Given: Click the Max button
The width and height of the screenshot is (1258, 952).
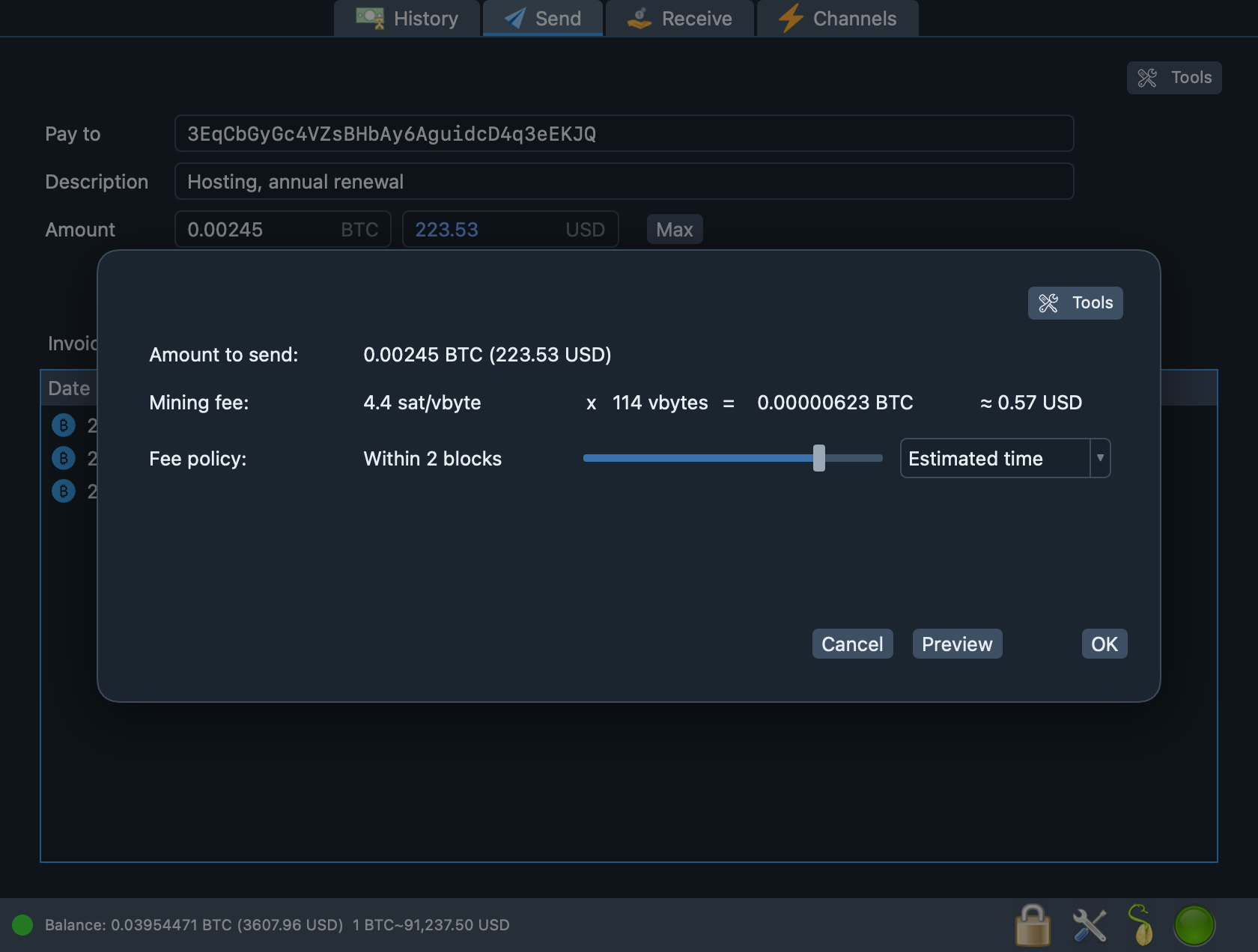Looking at the screenshot, I should 675,229.
